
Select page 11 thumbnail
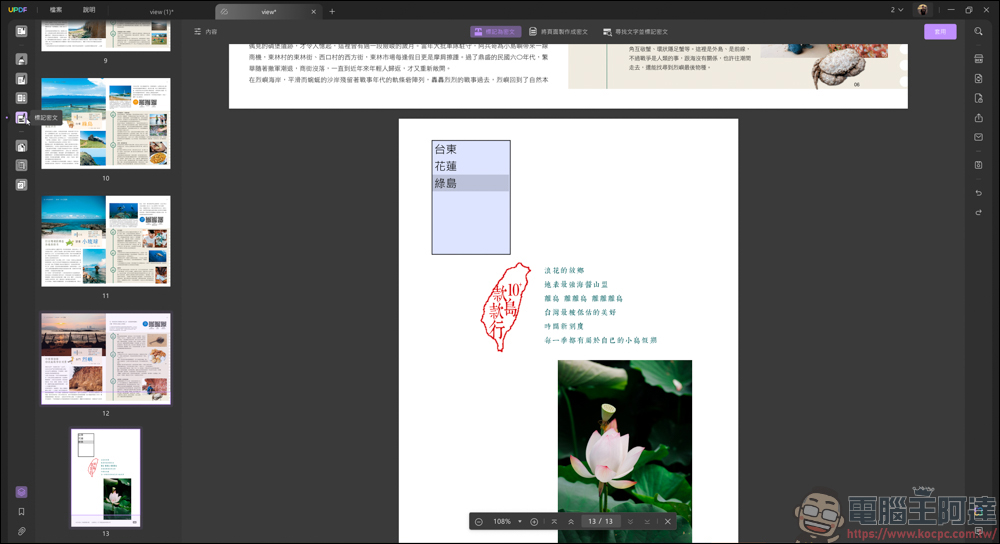106,241
